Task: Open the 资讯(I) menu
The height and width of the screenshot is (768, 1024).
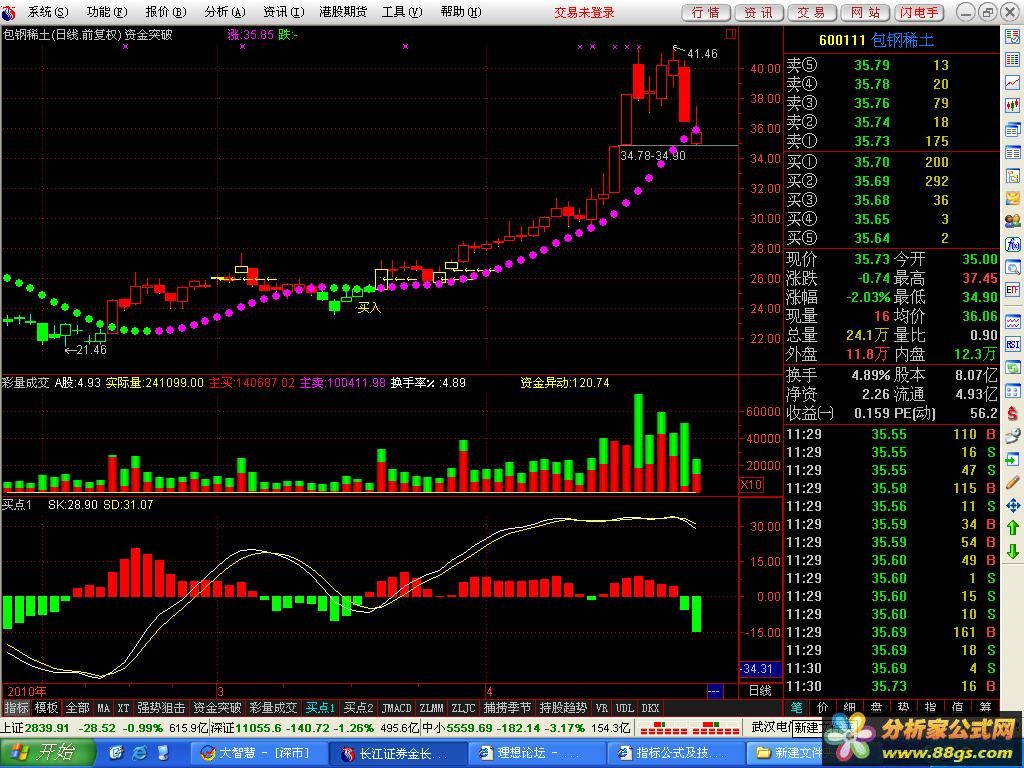Action: click(x=283, y=12)
